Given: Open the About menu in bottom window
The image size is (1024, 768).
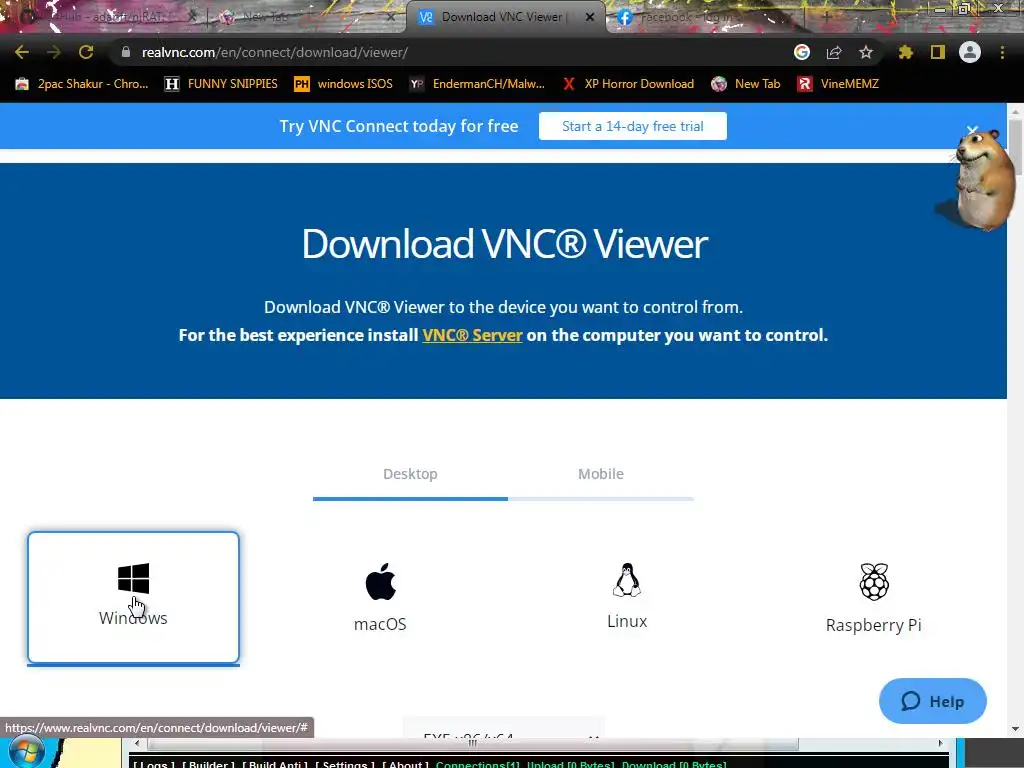Looking at the screenshot, I should (405, 764).
